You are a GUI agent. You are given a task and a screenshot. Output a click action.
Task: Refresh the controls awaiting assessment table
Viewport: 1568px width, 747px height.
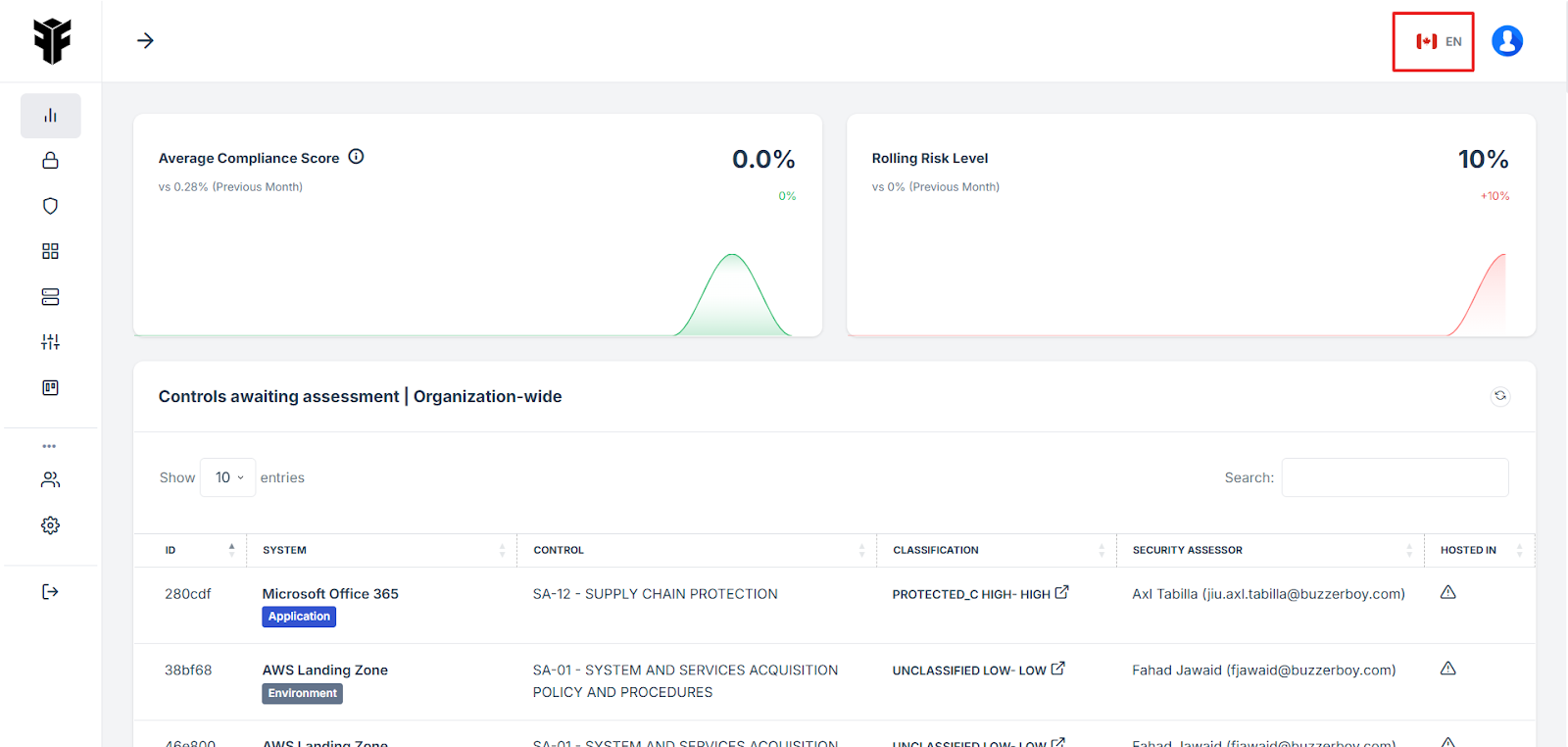(x=1499, y=396)
